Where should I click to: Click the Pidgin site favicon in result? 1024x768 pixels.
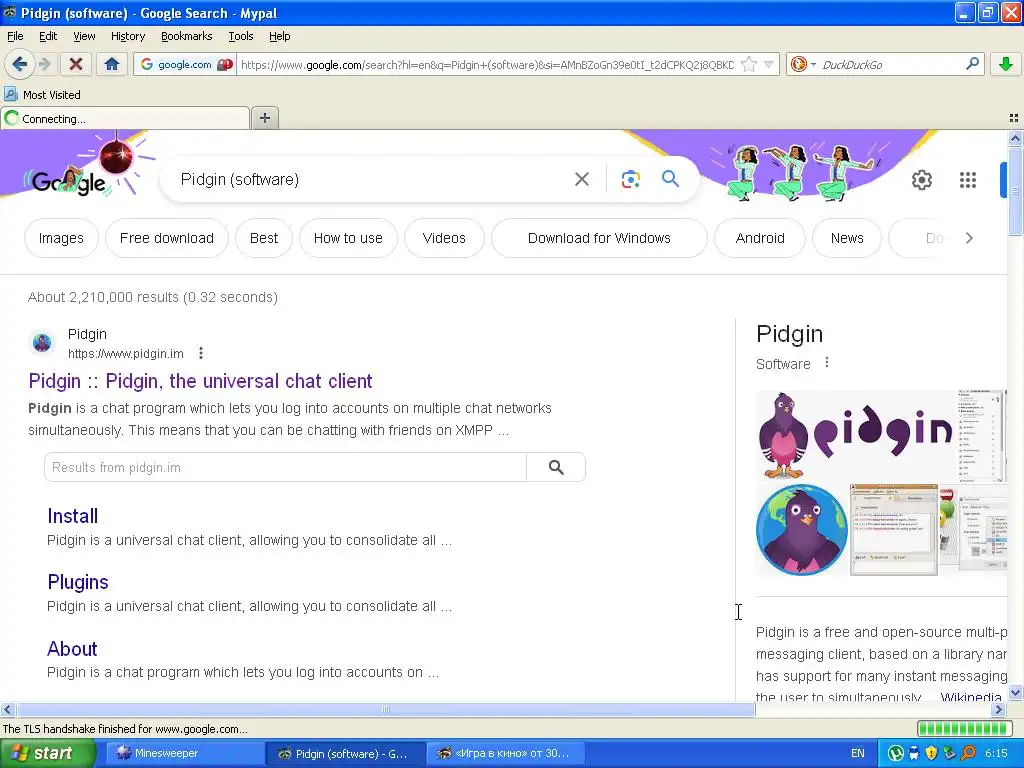click(x=42, y=342)
